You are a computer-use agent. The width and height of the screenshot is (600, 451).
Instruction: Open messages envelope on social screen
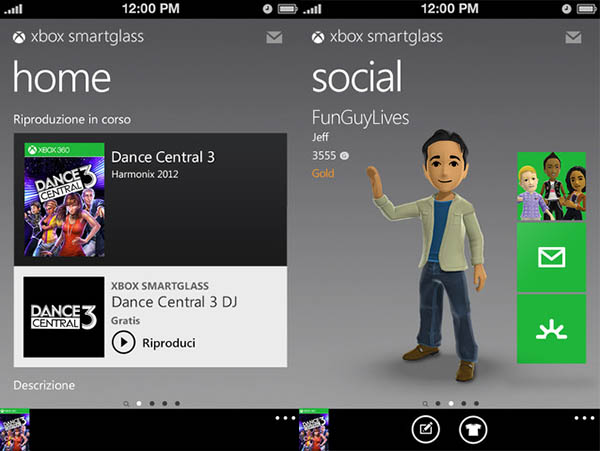click(x=573, y=37)
